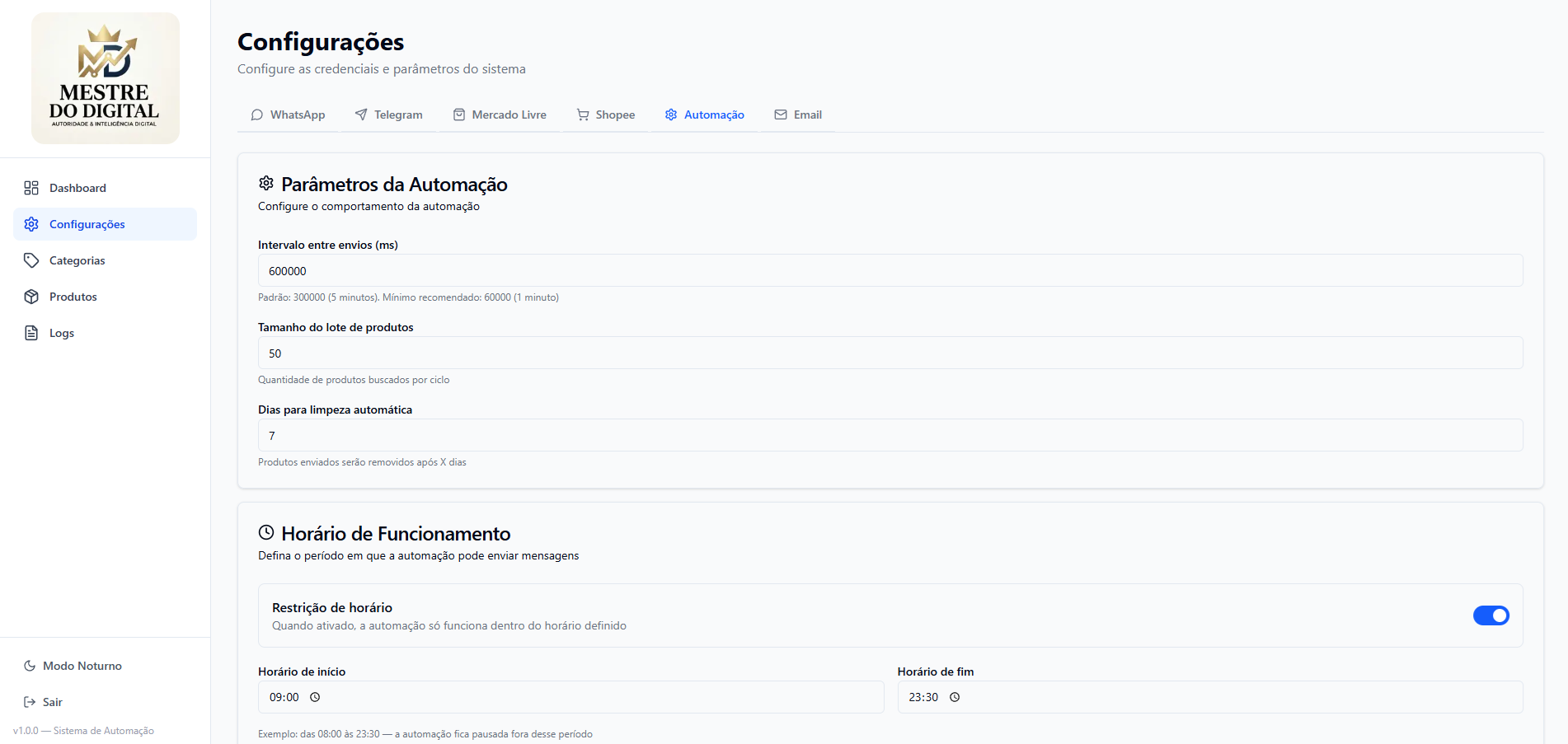The width and height of the screenshot is (1568, 744).
Task: Open the WhatsApp settings tab
Action: 288,115
